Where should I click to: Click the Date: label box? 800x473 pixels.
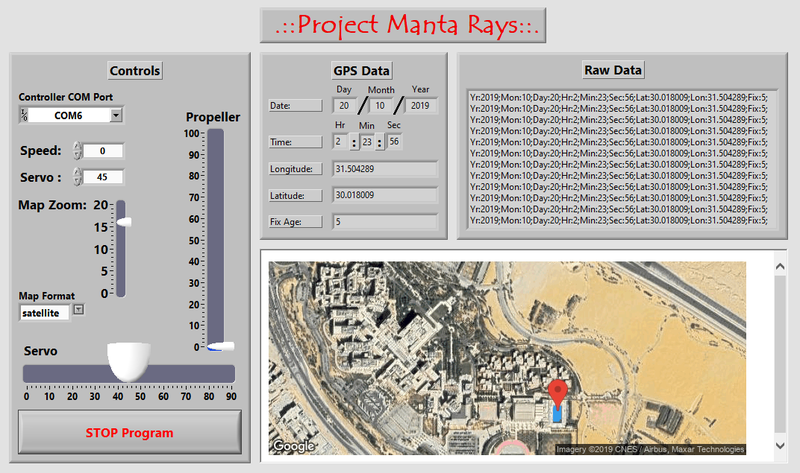point(295,106)
